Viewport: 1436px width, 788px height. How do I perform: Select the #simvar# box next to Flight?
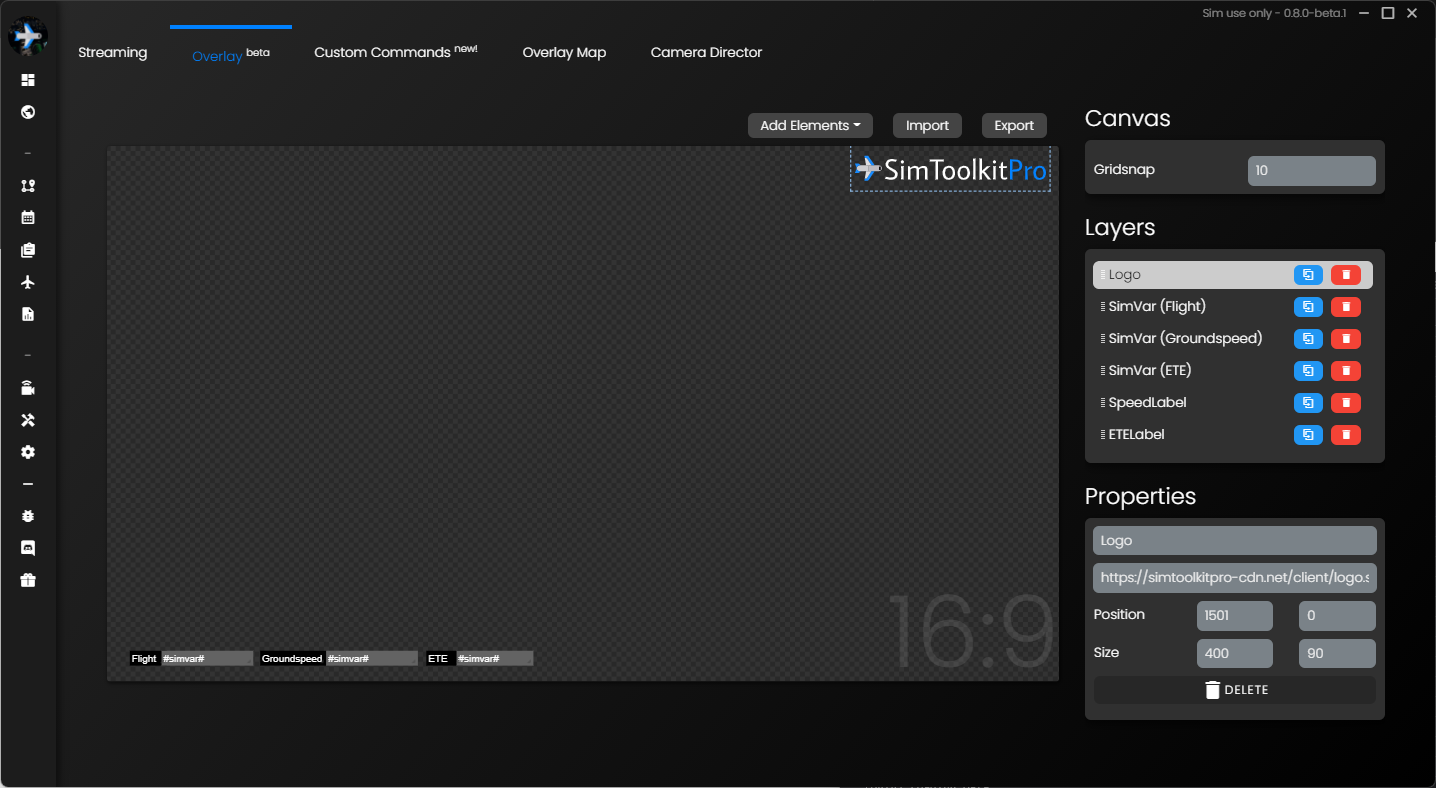[x=207, y=659]
